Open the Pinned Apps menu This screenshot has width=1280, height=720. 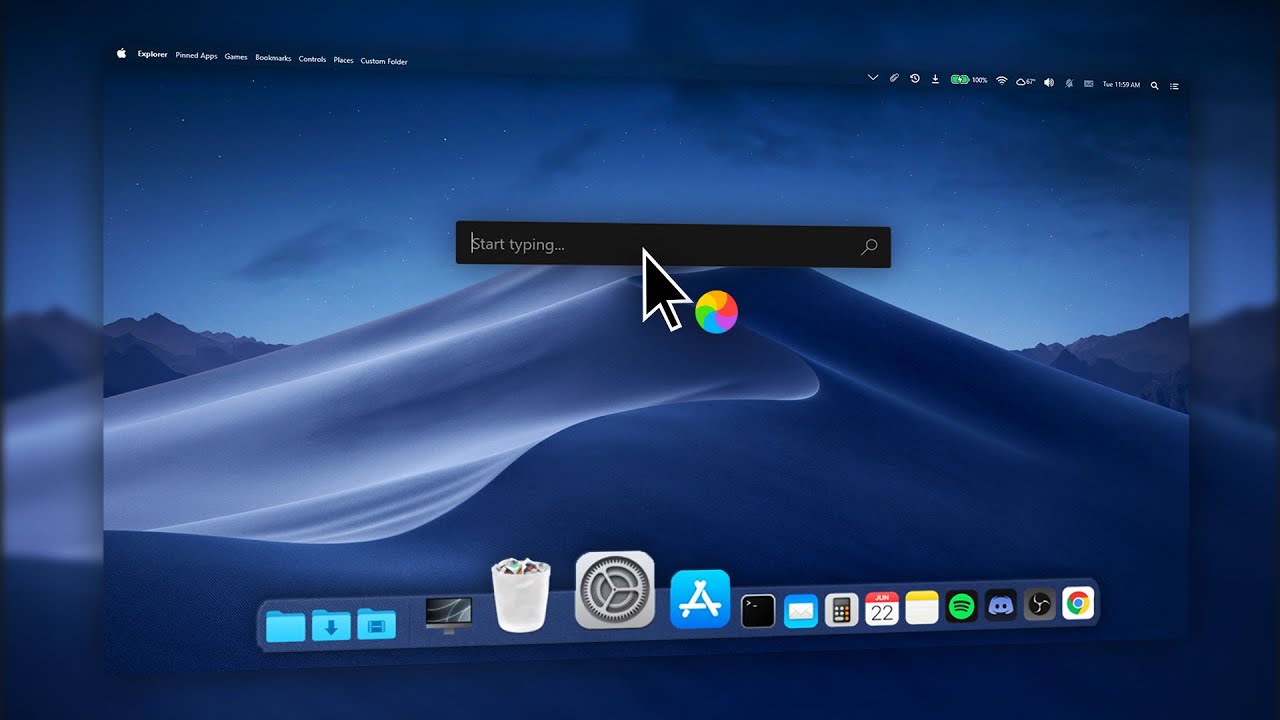(x=196, y=56)
